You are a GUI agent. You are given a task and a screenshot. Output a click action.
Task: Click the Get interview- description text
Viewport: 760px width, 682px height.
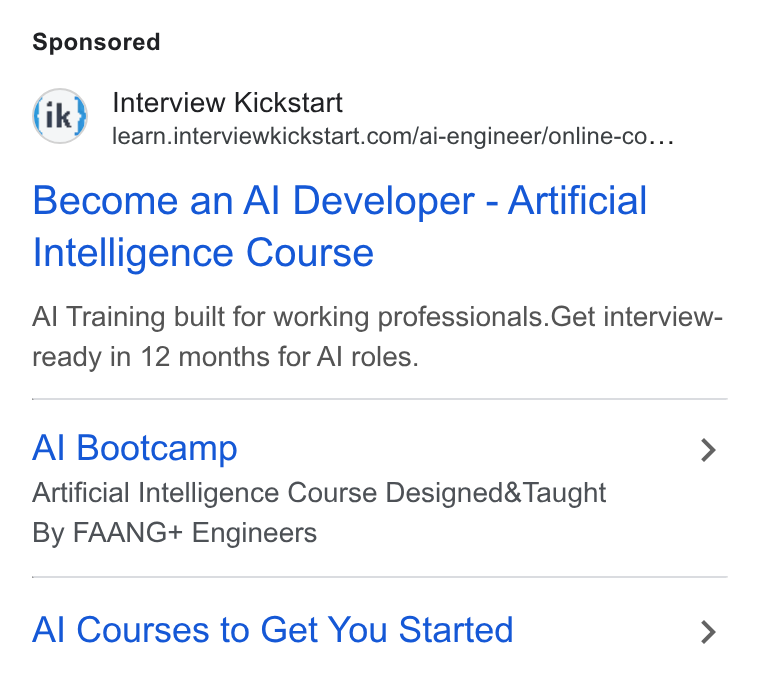[636, 317]
